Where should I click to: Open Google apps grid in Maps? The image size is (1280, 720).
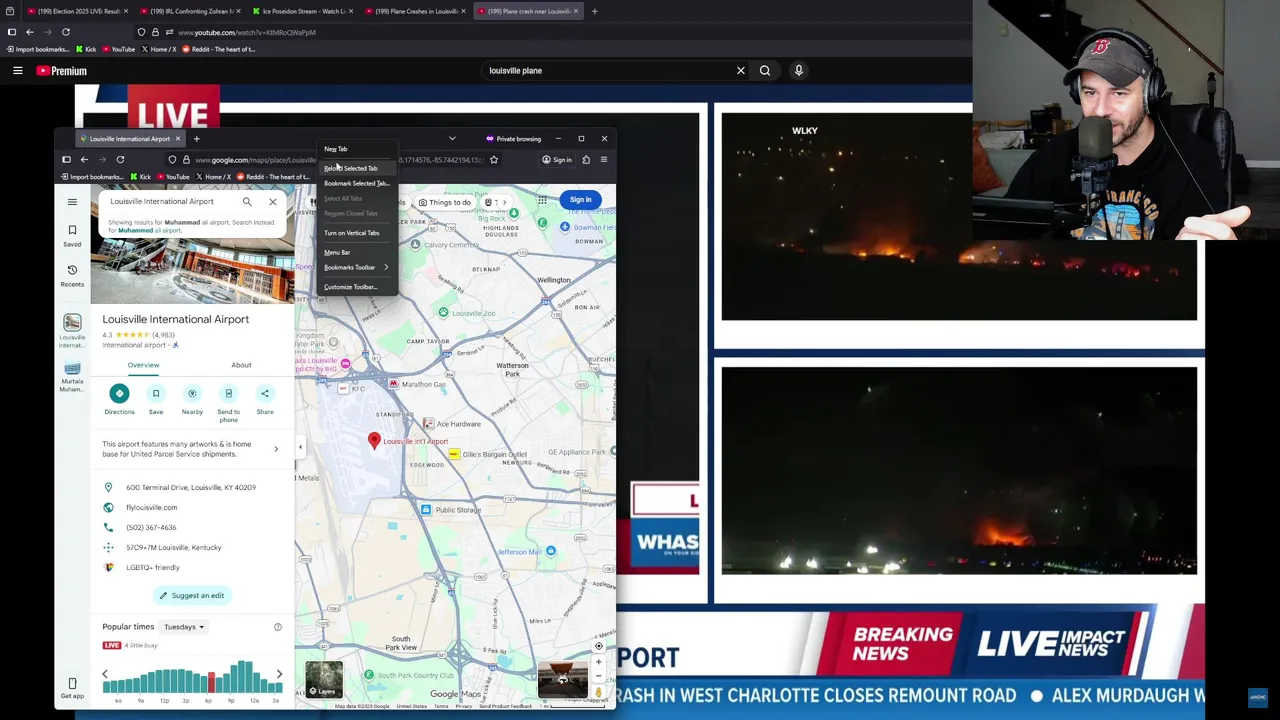tap(542, 200)
